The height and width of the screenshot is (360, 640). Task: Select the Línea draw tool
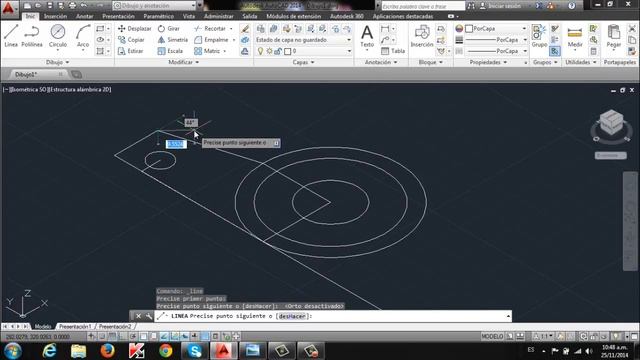pos(11,36)
